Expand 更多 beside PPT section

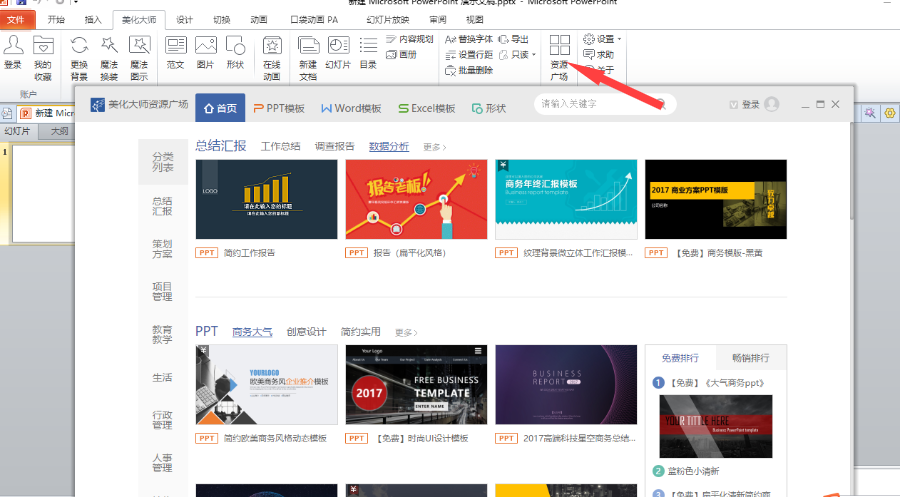(x=406, y=332)
